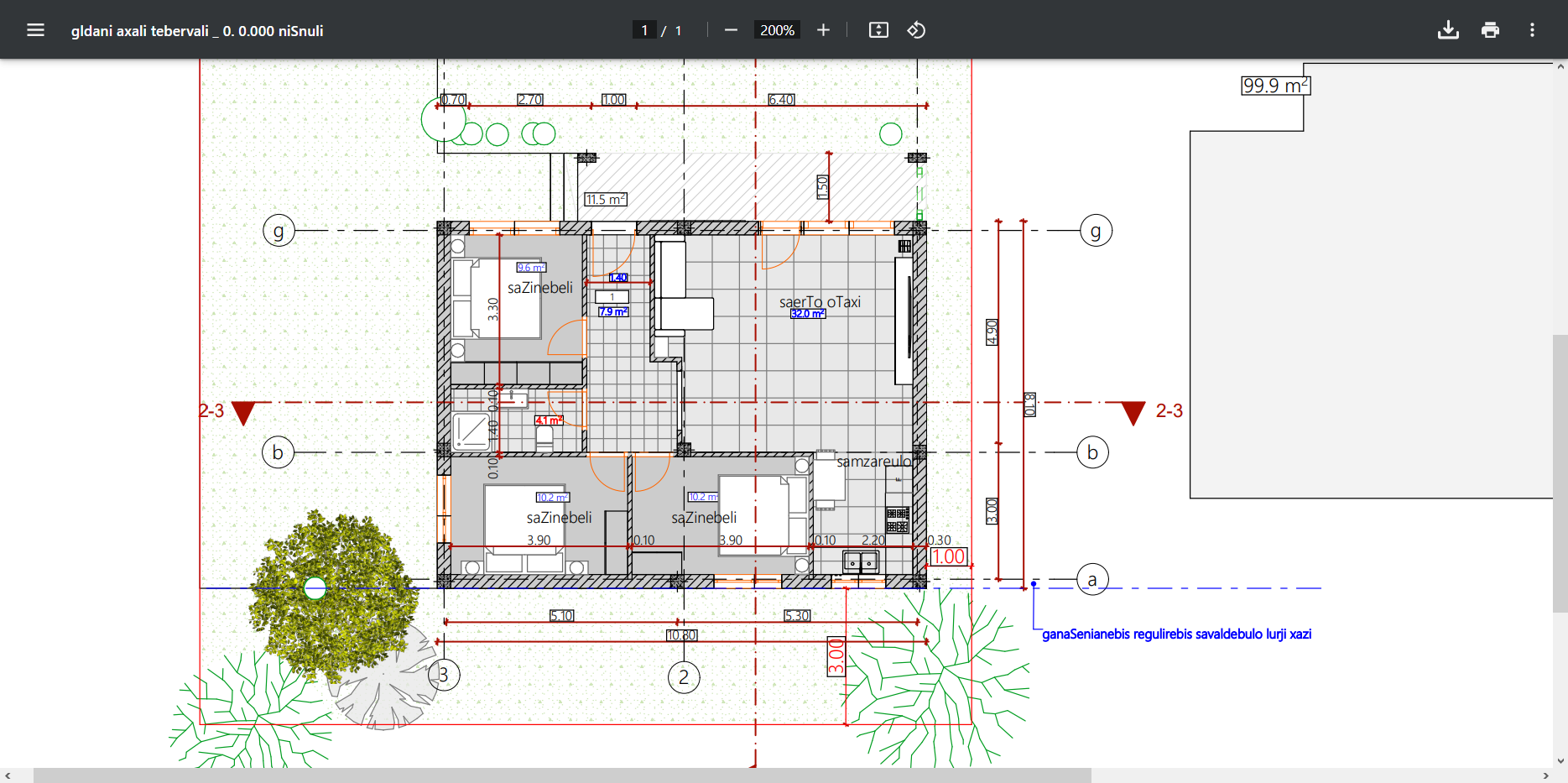Click the '1.40' hallway dimension label
The image size is (1568, 783).
[x=618, y=278]
